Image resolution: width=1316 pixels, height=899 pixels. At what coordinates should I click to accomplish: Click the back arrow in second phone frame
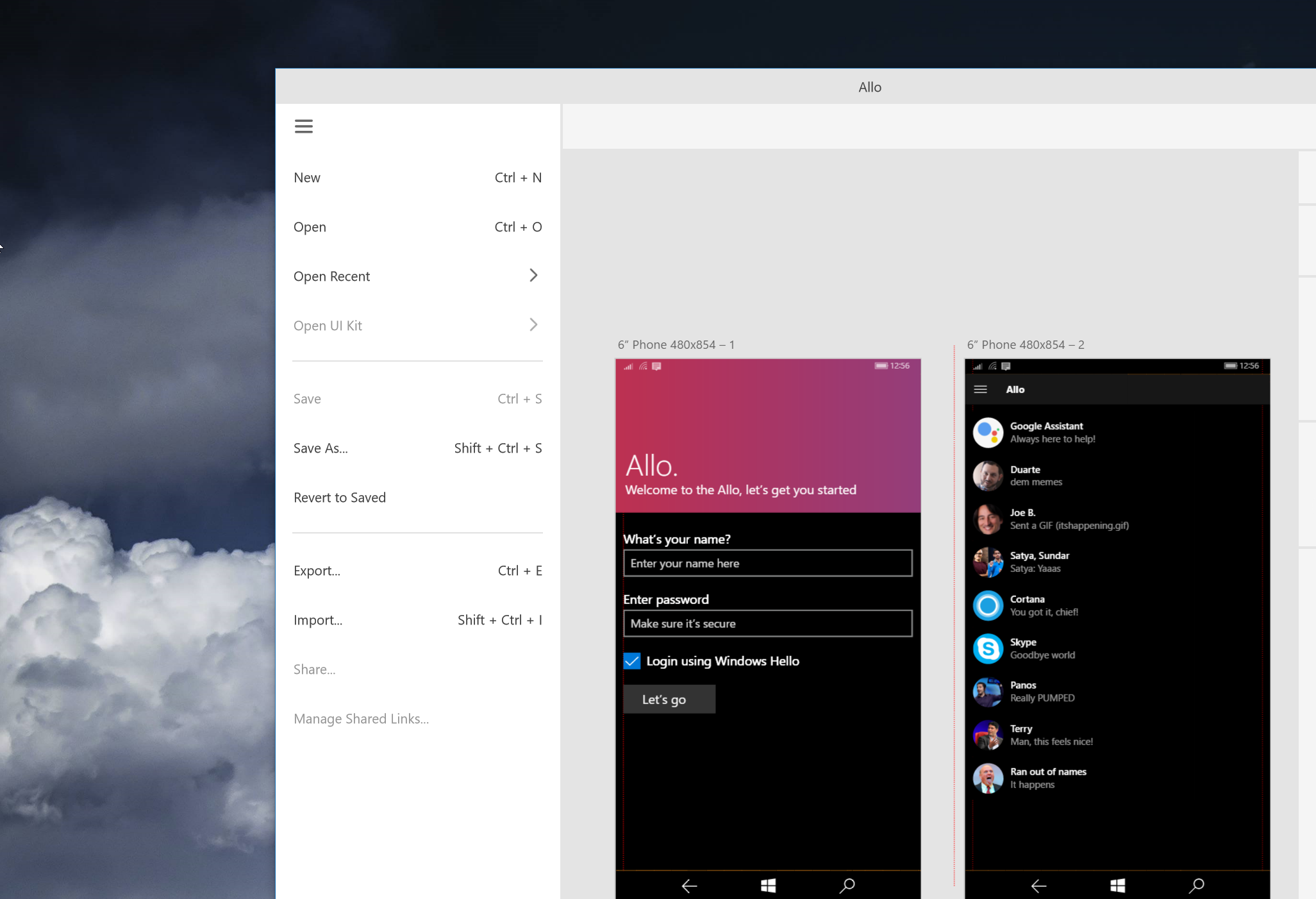tap(1038, 883)
